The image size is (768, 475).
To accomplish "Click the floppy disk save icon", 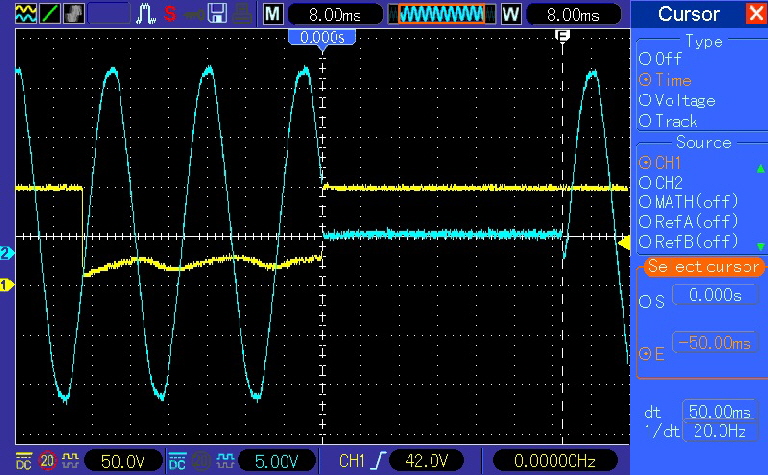I will [216, 14].
